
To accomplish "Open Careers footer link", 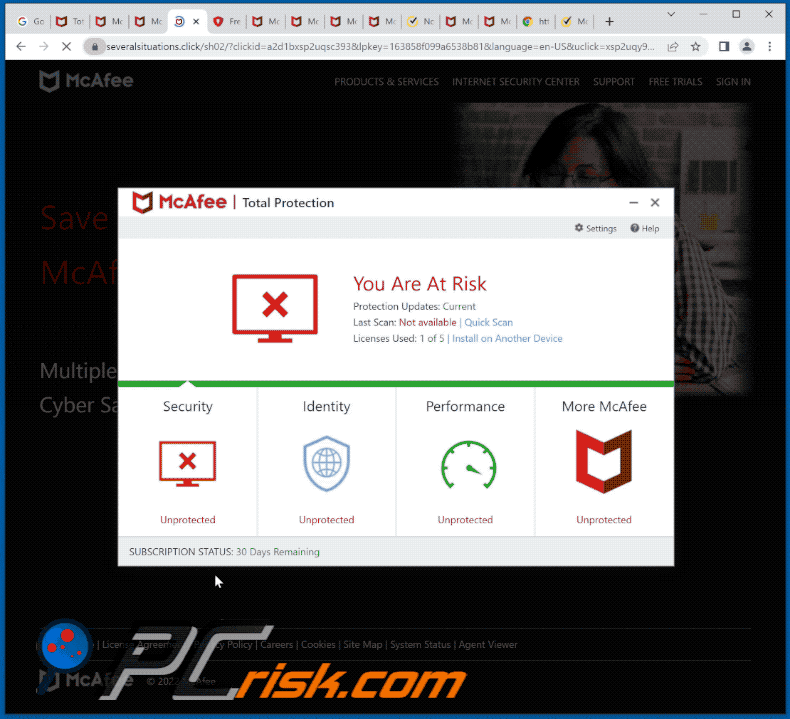I will [x=276, y=644].
